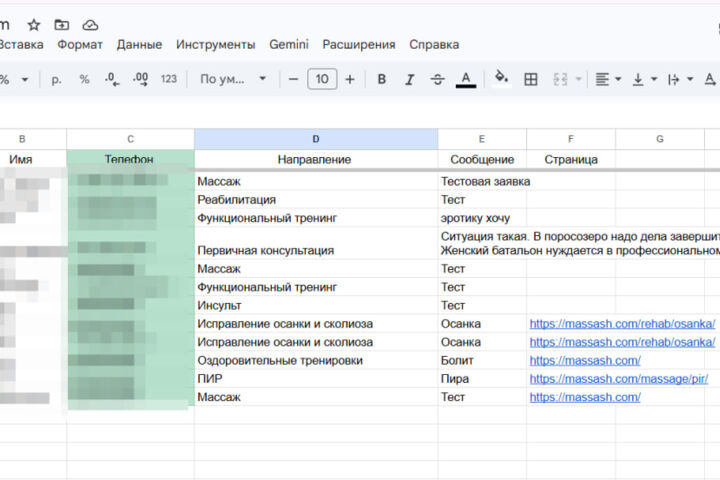Open the first rehab/osanka link
This screenshot has width=720, height=480.
pos(622,324)
